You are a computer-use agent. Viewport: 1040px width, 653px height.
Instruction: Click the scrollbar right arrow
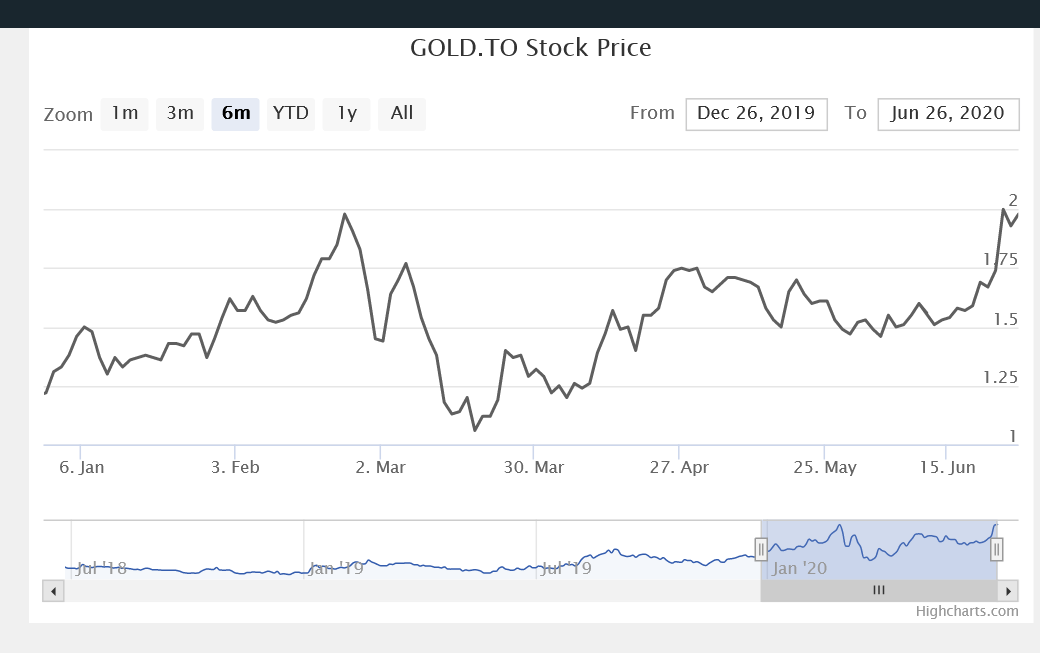(1009, 590)
